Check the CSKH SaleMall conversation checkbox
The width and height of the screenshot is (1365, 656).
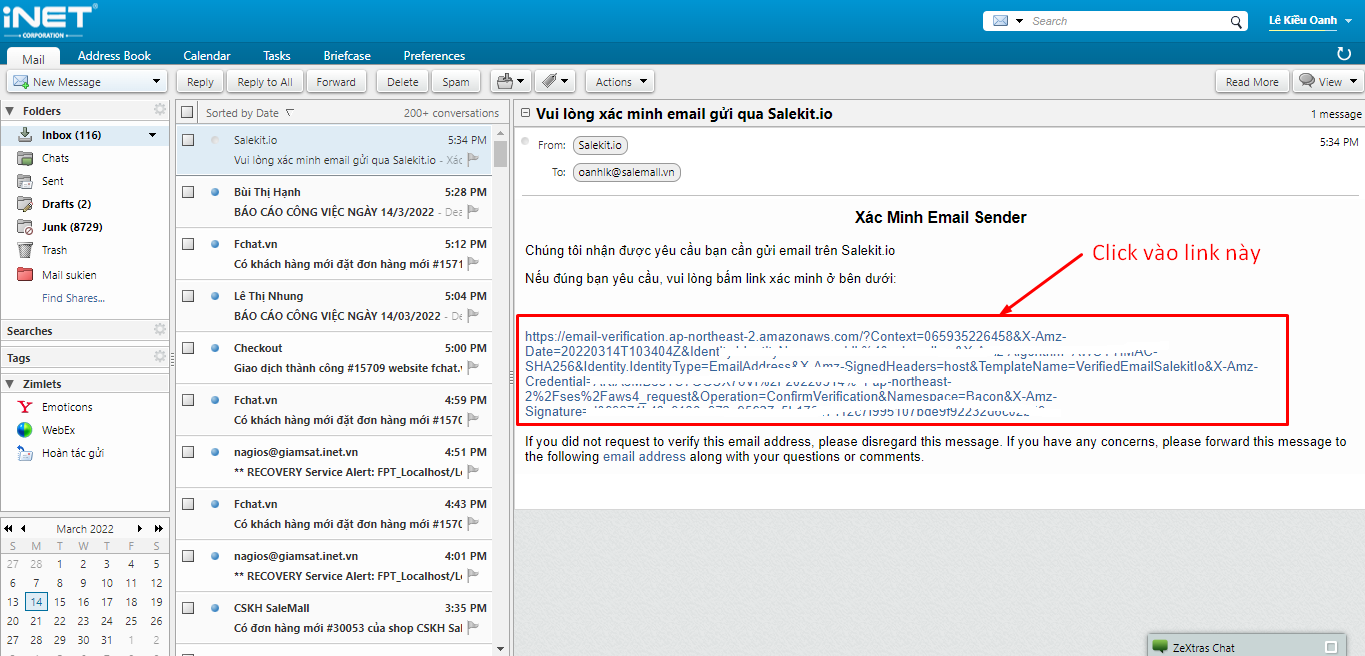[x=188, y=608]
